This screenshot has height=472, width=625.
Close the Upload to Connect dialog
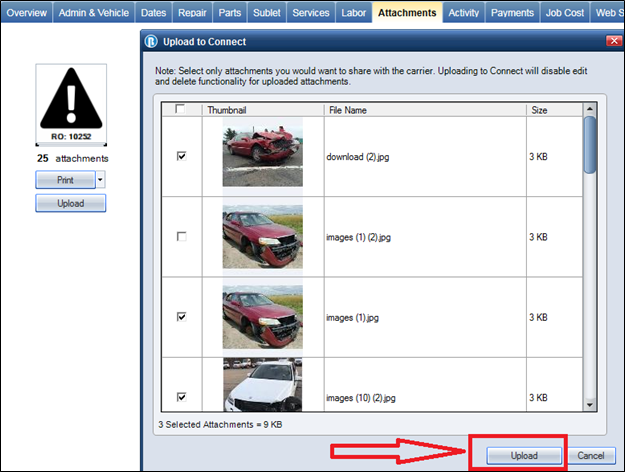614,41
